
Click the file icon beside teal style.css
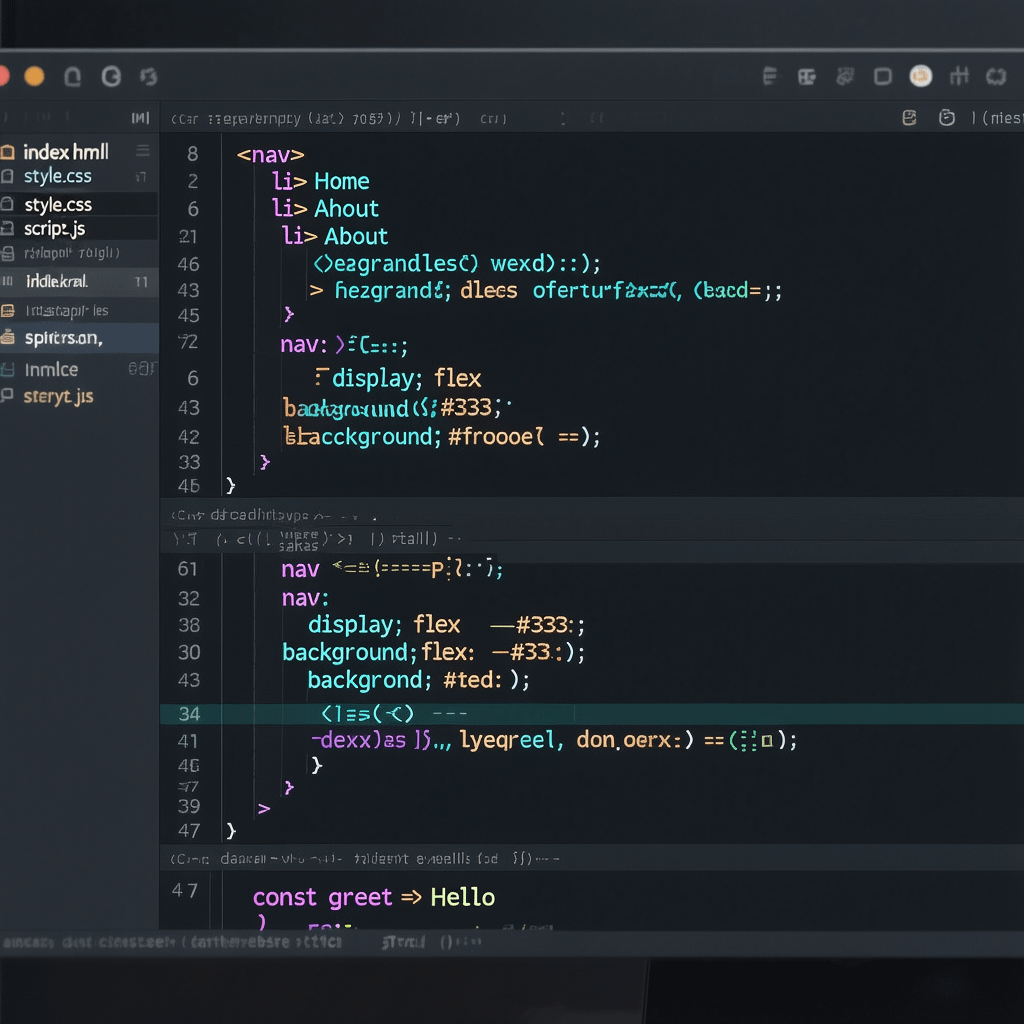(x=7, y=176)
